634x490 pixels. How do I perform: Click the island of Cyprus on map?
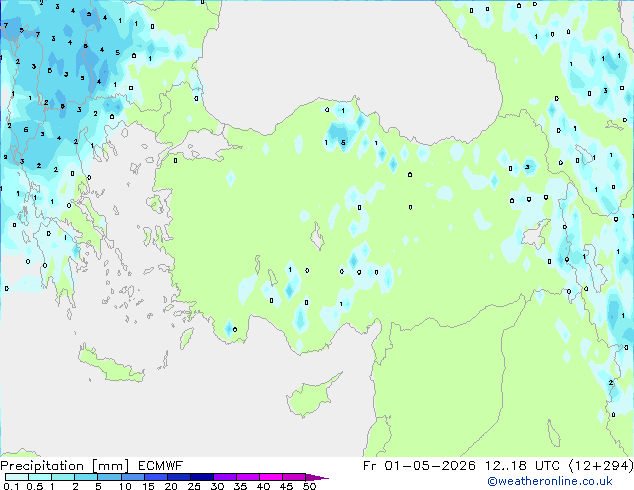point(309,398)
